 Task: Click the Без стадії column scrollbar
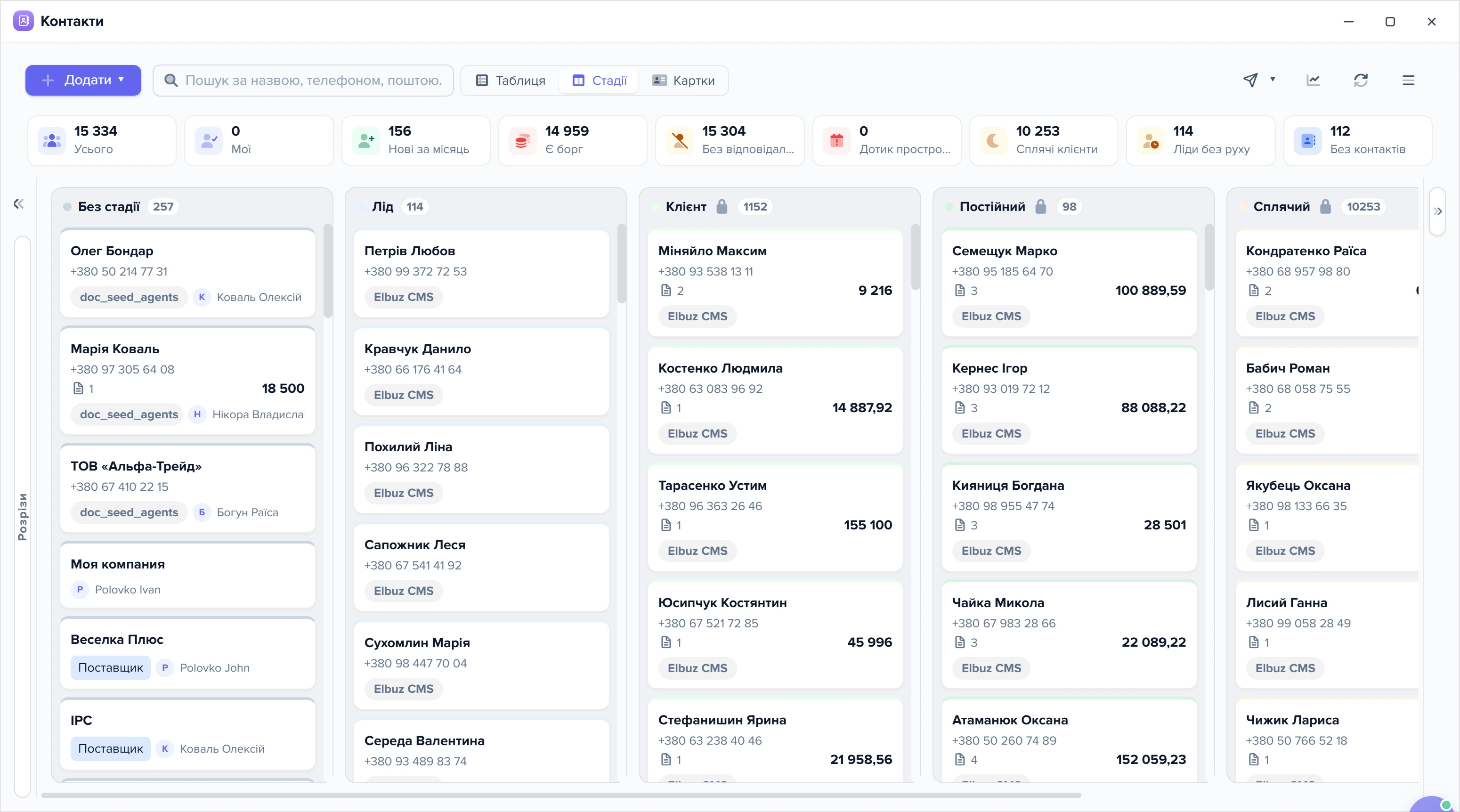coord(328,271)
